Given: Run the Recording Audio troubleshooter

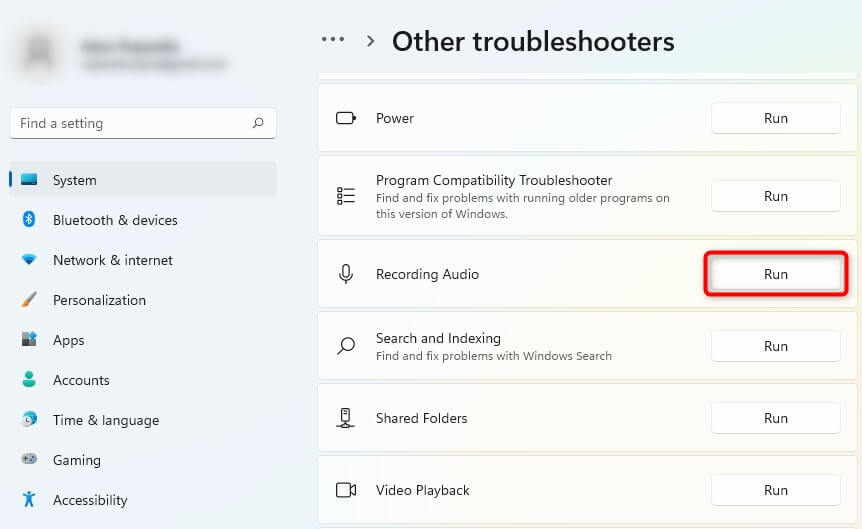Looking at the screenshot, I should pos(775,274).
